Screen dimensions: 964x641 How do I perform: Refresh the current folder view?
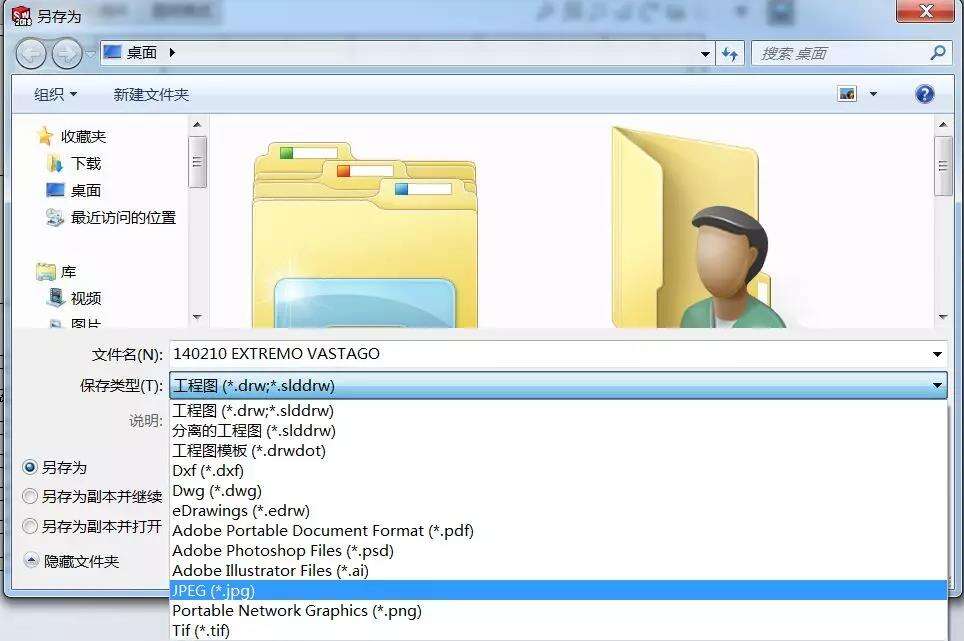730,52
